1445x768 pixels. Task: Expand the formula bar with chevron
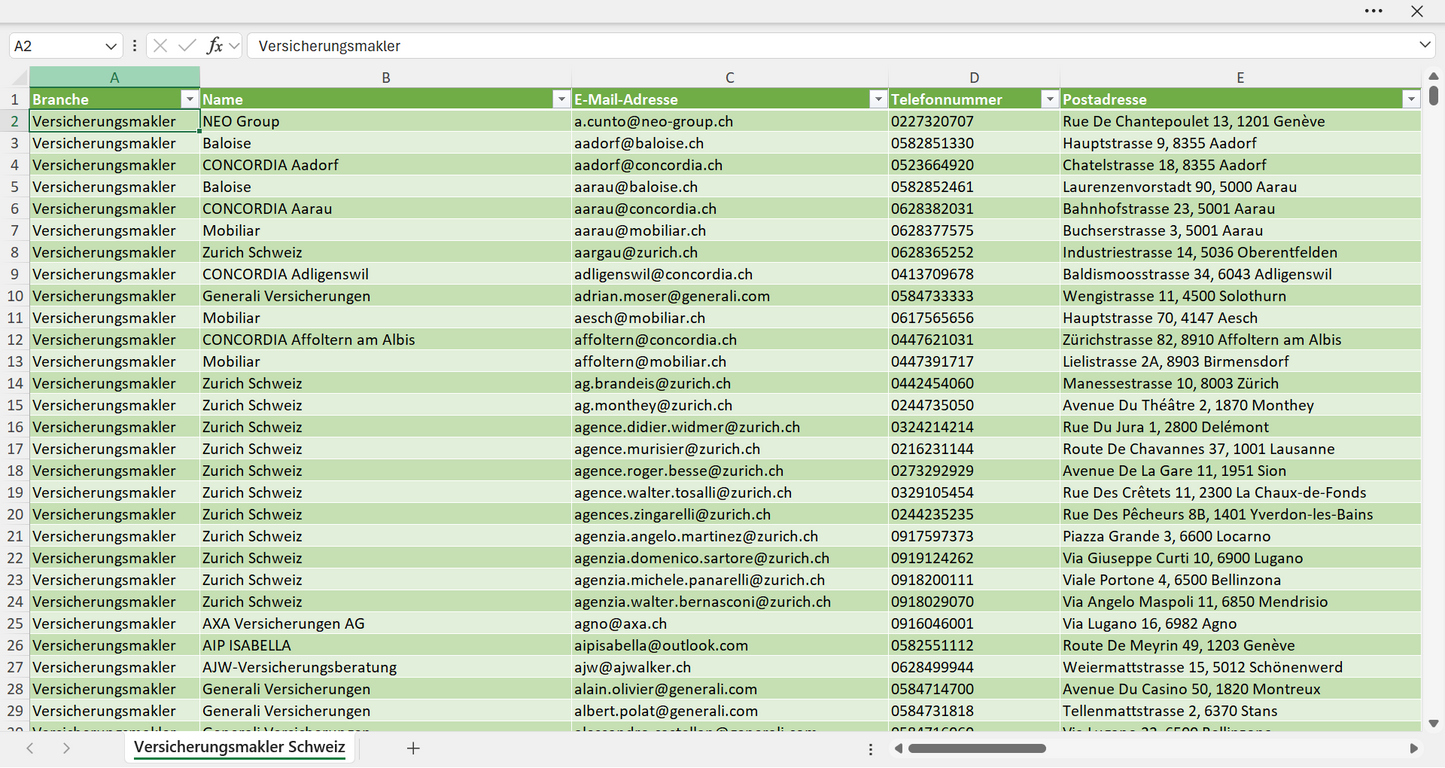tap(1425, 46)
